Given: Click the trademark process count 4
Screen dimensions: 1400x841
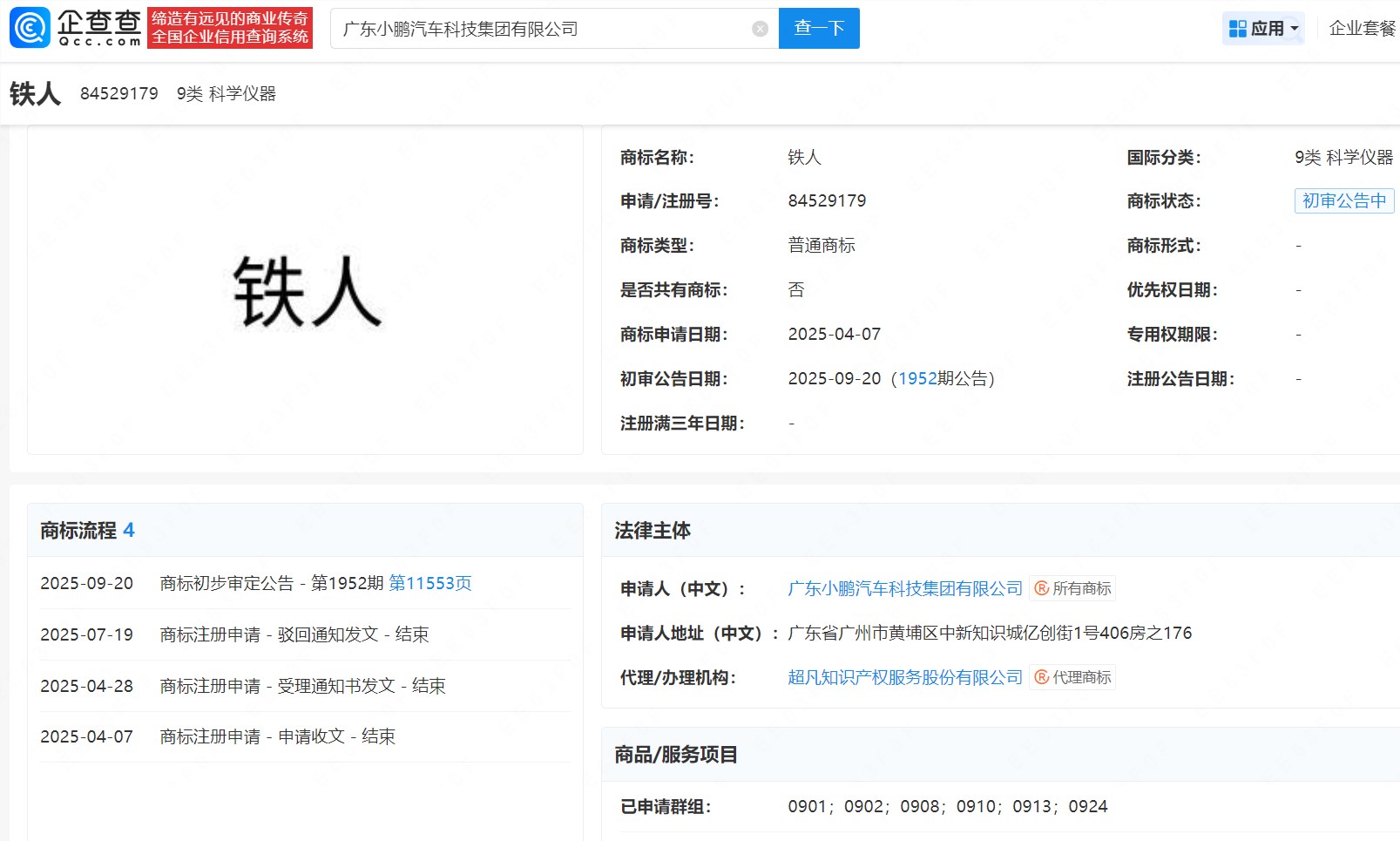Looking at the screenshot, I should [128, 530].
